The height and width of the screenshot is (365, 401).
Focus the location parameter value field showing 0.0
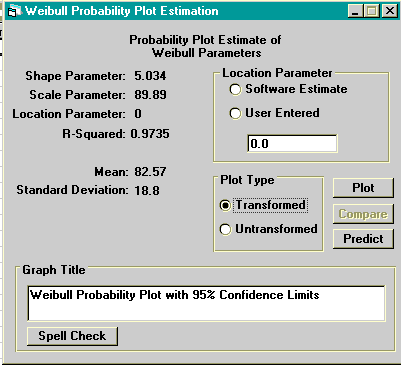point(292,144)
